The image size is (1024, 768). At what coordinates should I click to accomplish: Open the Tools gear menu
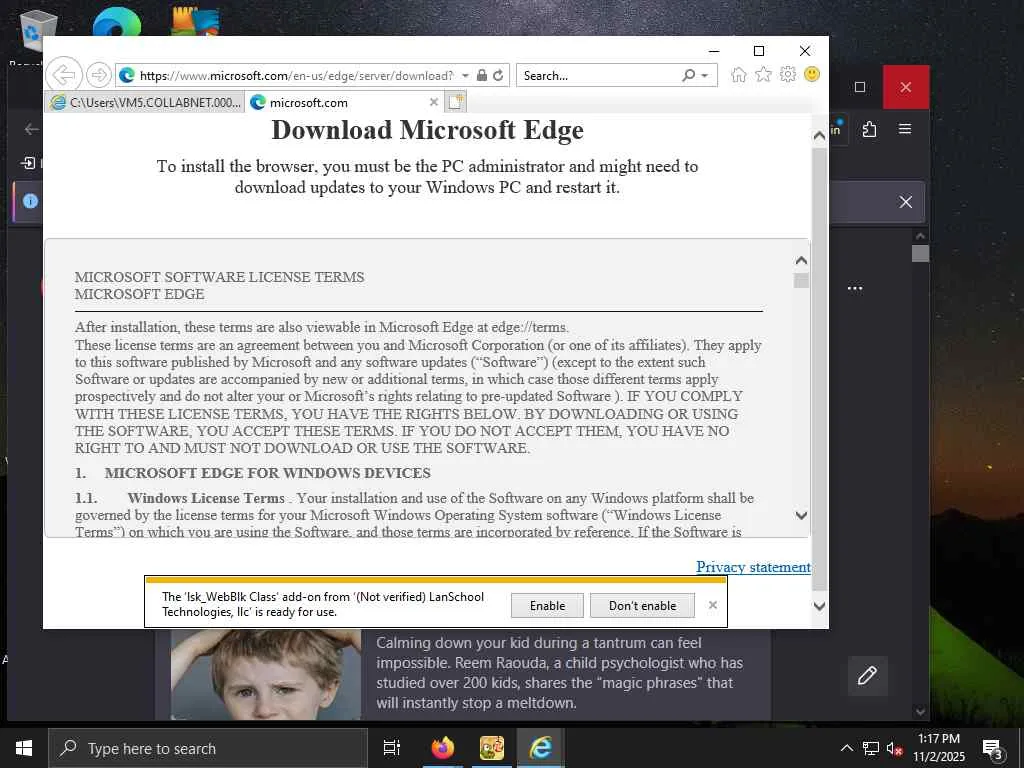click(788, 74)
